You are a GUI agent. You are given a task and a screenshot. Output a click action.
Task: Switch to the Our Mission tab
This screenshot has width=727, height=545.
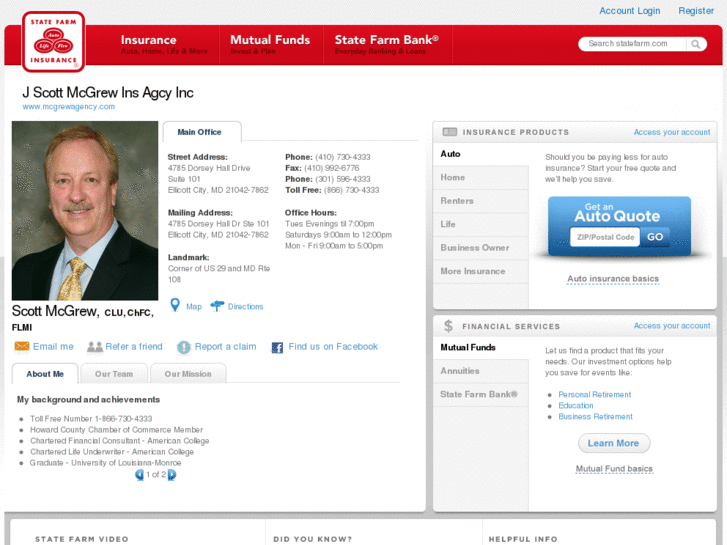188,374
